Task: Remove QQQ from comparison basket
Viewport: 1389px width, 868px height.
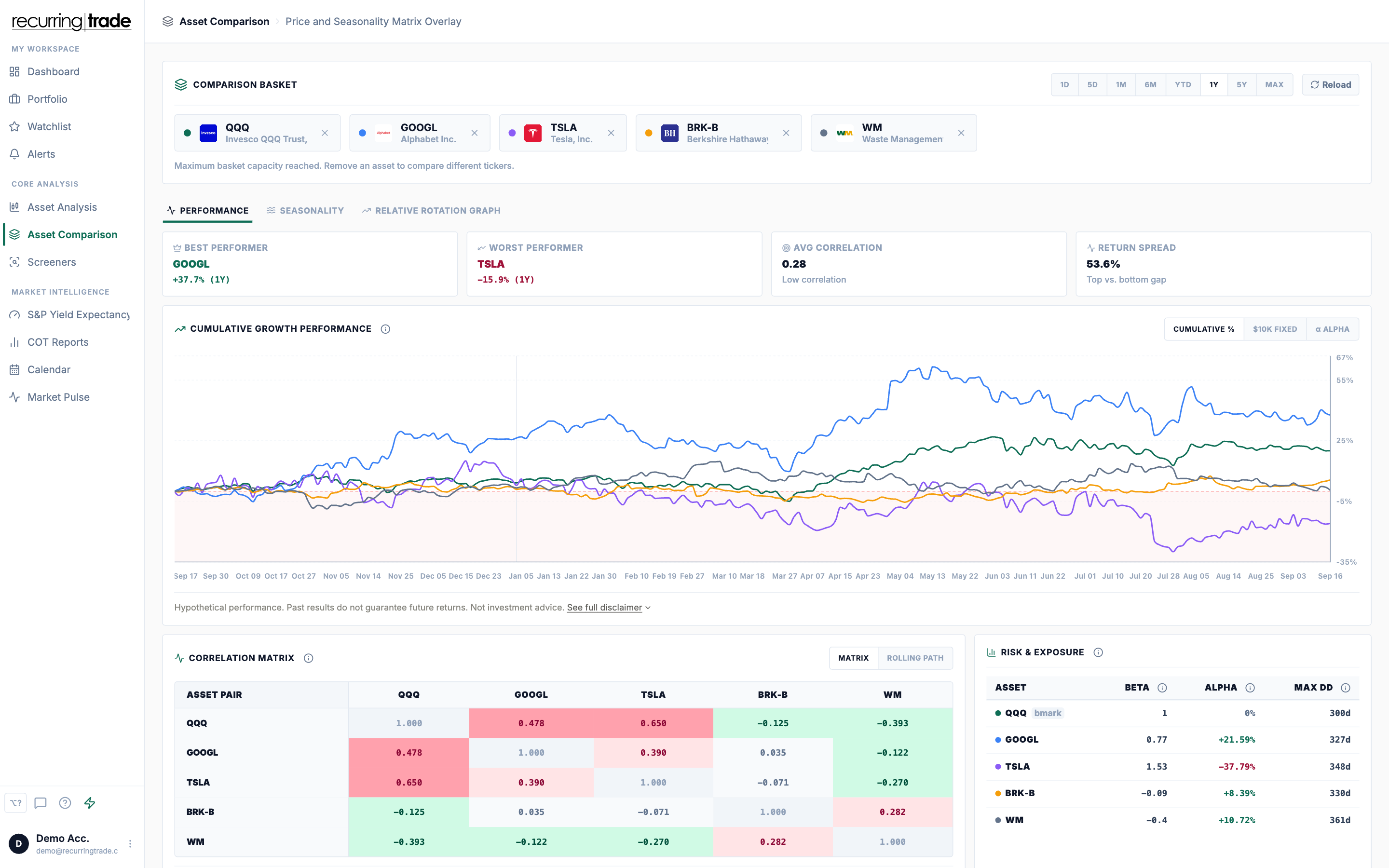Action: coord(325,133)
